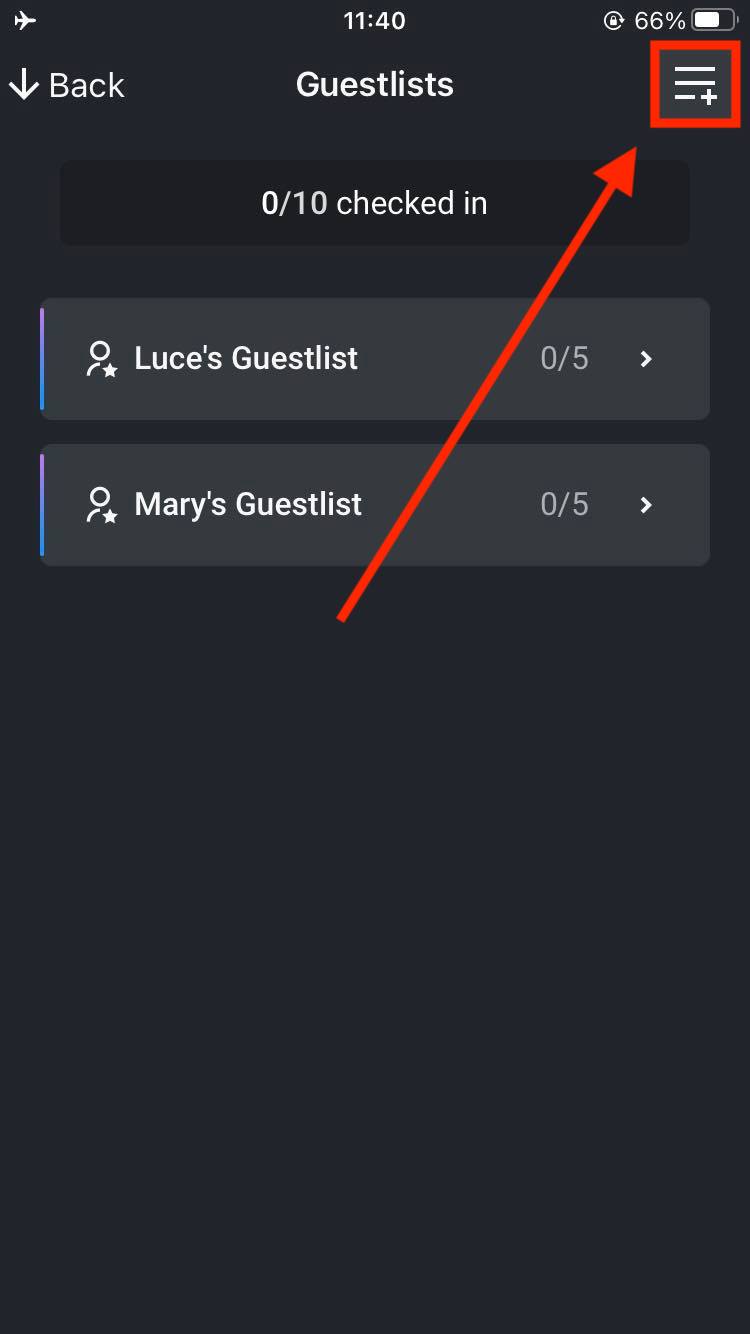The image size is (750, 1334).
Task: Tap the battery icon in status bar
Action: click(715, 20)
